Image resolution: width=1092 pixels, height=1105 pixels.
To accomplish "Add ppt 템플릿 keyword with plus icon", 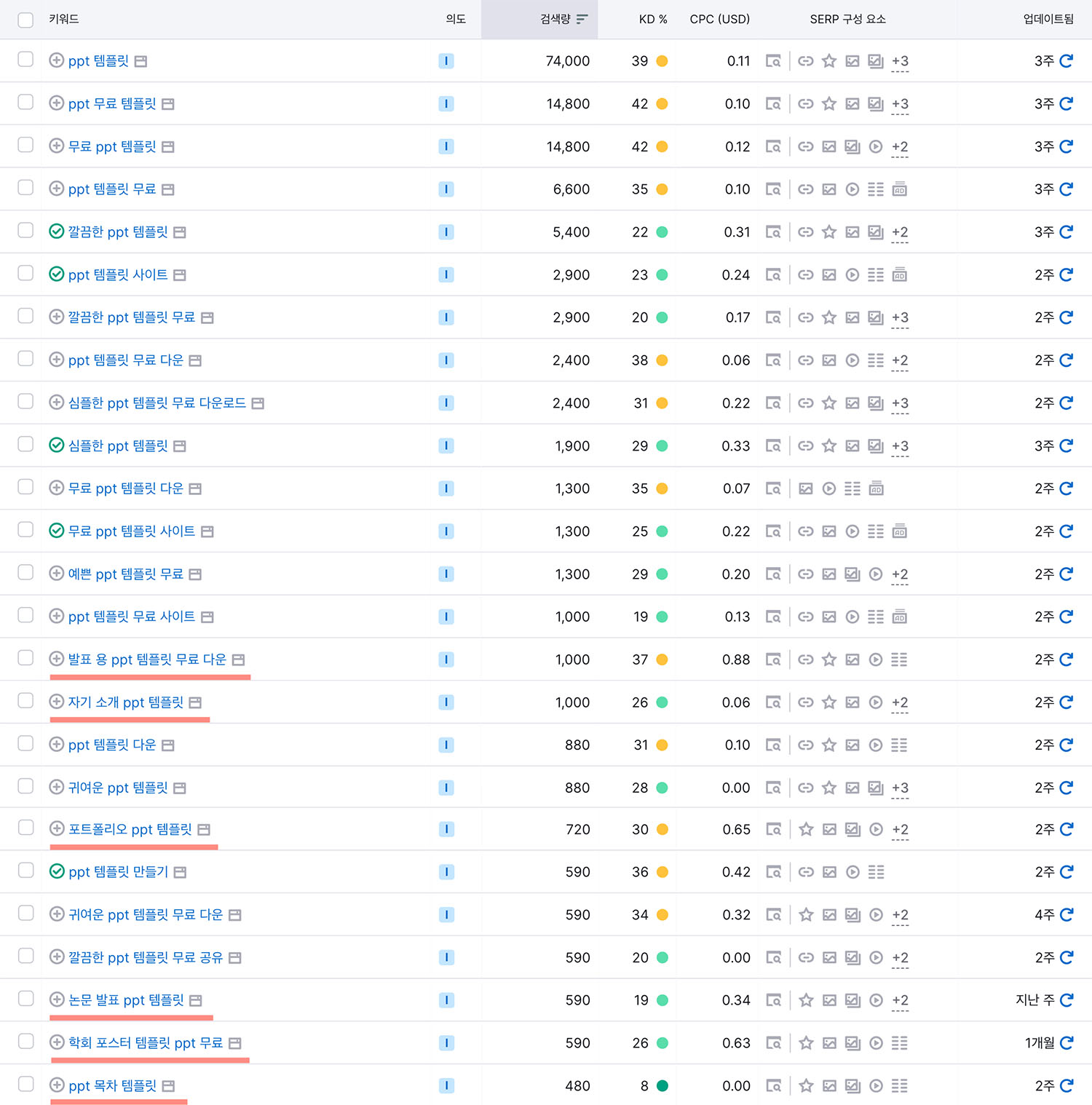I will [x=56, y=60].
